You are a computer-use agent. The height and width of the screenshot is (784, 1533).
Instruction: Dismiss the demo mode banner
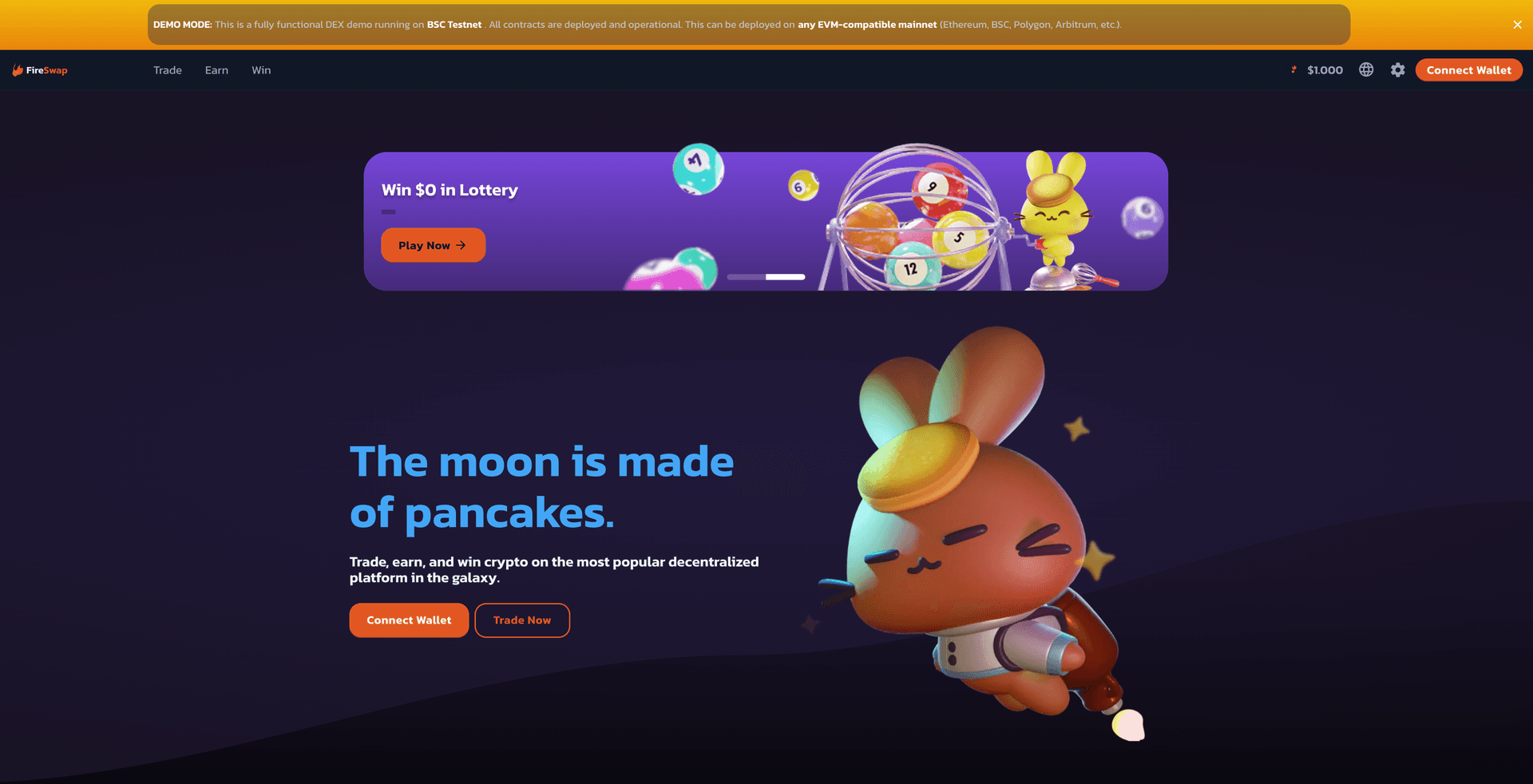click(1517, 25)
